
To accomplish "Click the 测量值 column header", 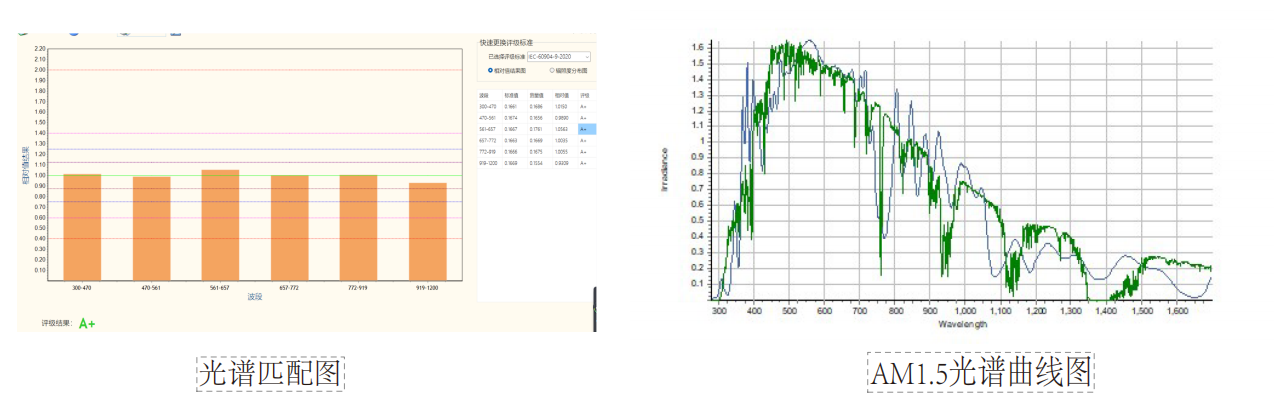I will coord(536,95).
